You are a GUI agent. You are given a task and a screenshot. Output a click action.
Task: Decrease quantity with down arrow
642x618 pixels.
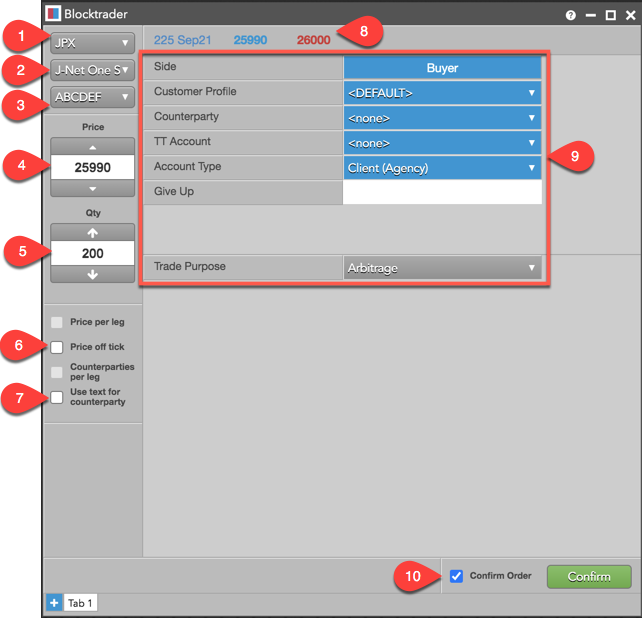pos(92,275)
